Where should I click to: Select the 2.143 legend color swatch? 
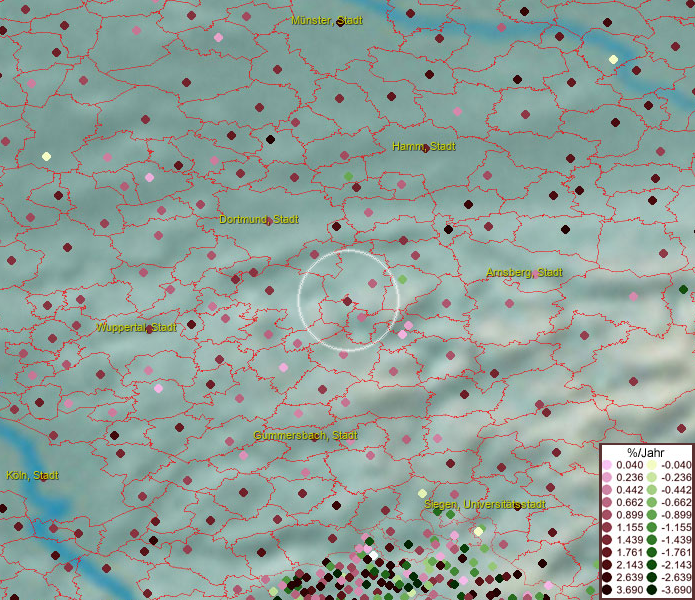pos(607,565)
